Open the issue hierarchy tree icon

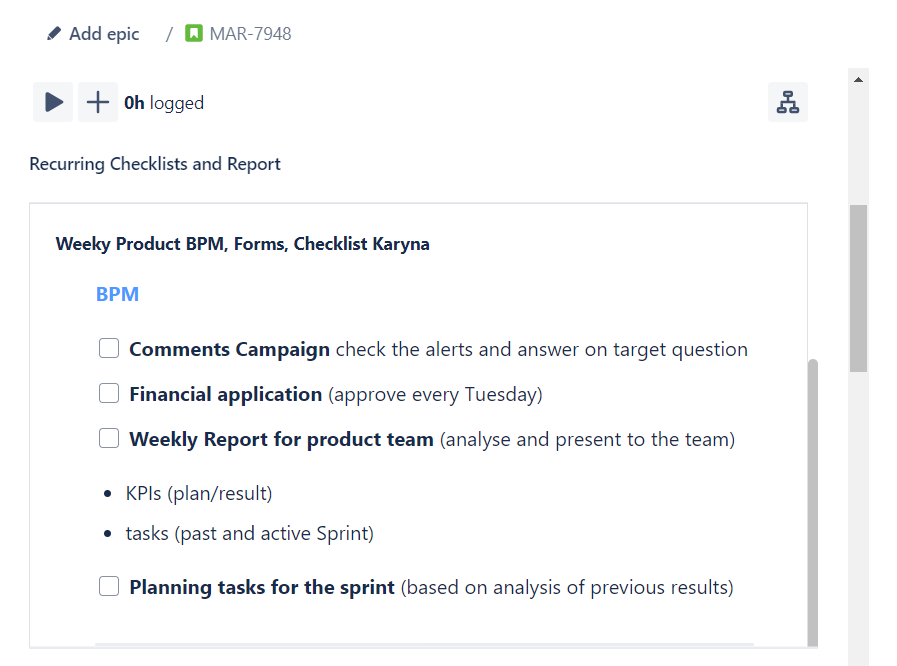click(x=788, y=102)
